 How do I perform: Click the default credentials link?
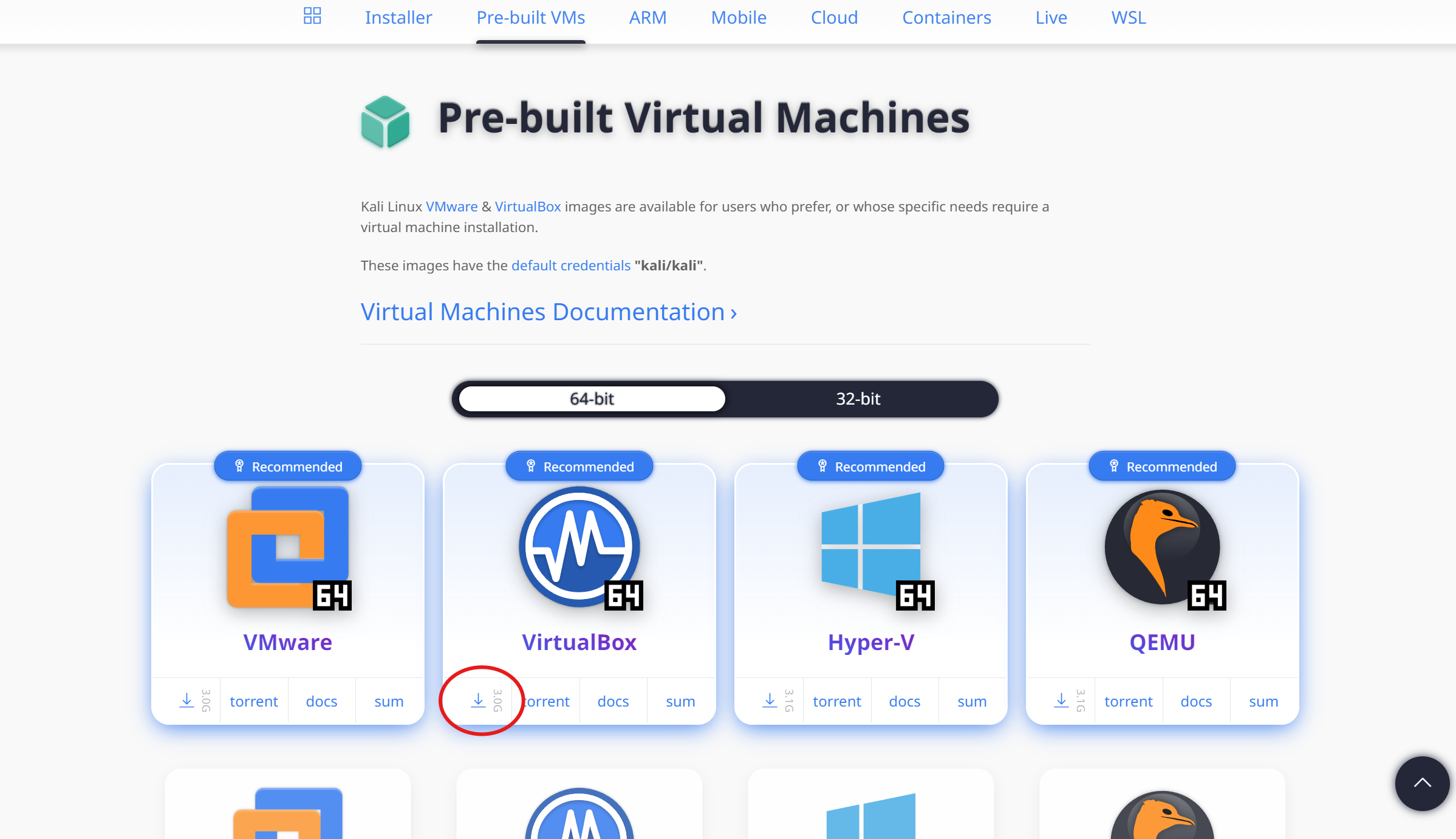(x=570, y=265)
